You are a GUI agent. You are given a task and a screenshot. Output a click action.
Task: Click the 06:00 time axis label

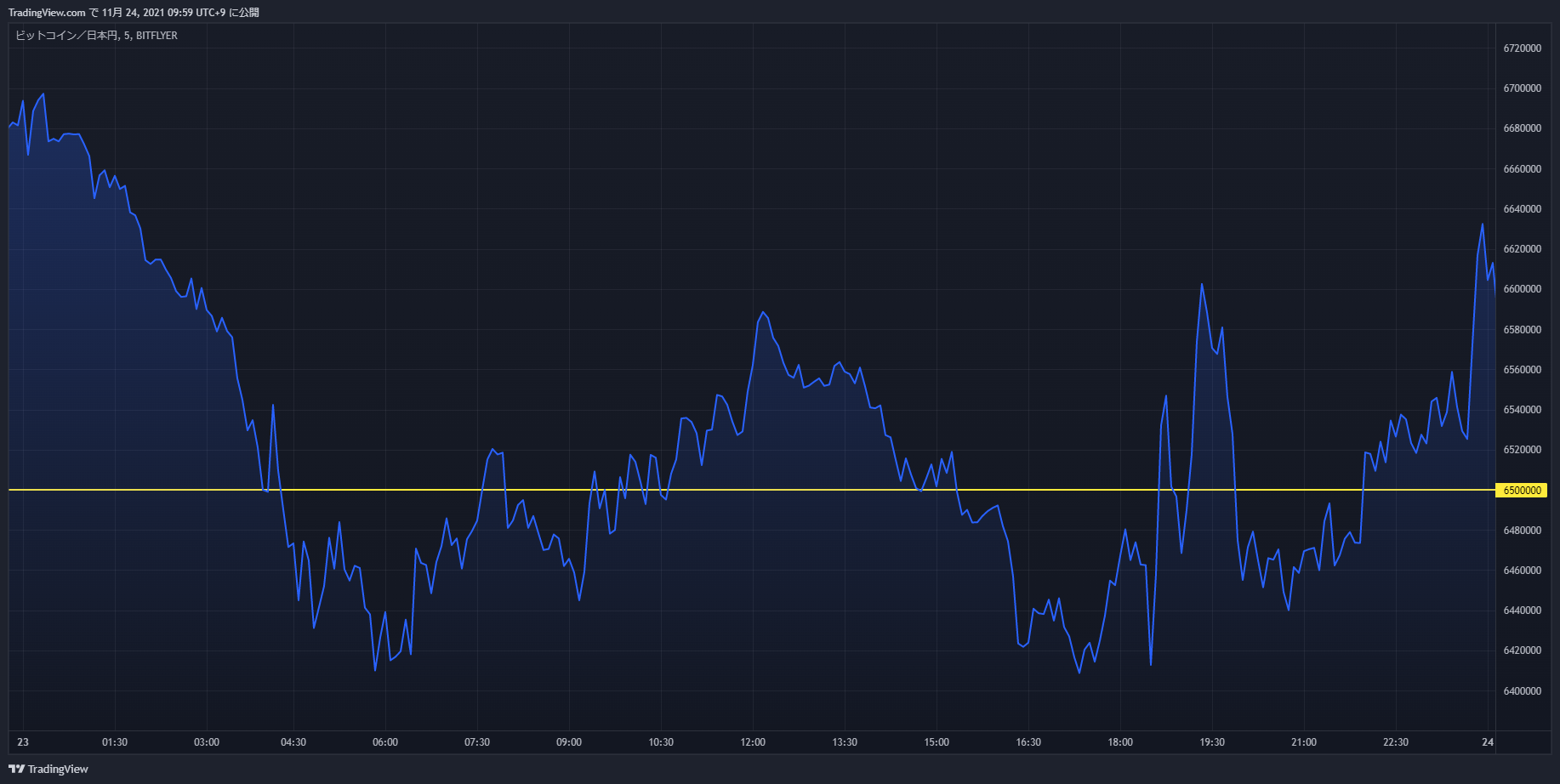[x=385, y=742]
